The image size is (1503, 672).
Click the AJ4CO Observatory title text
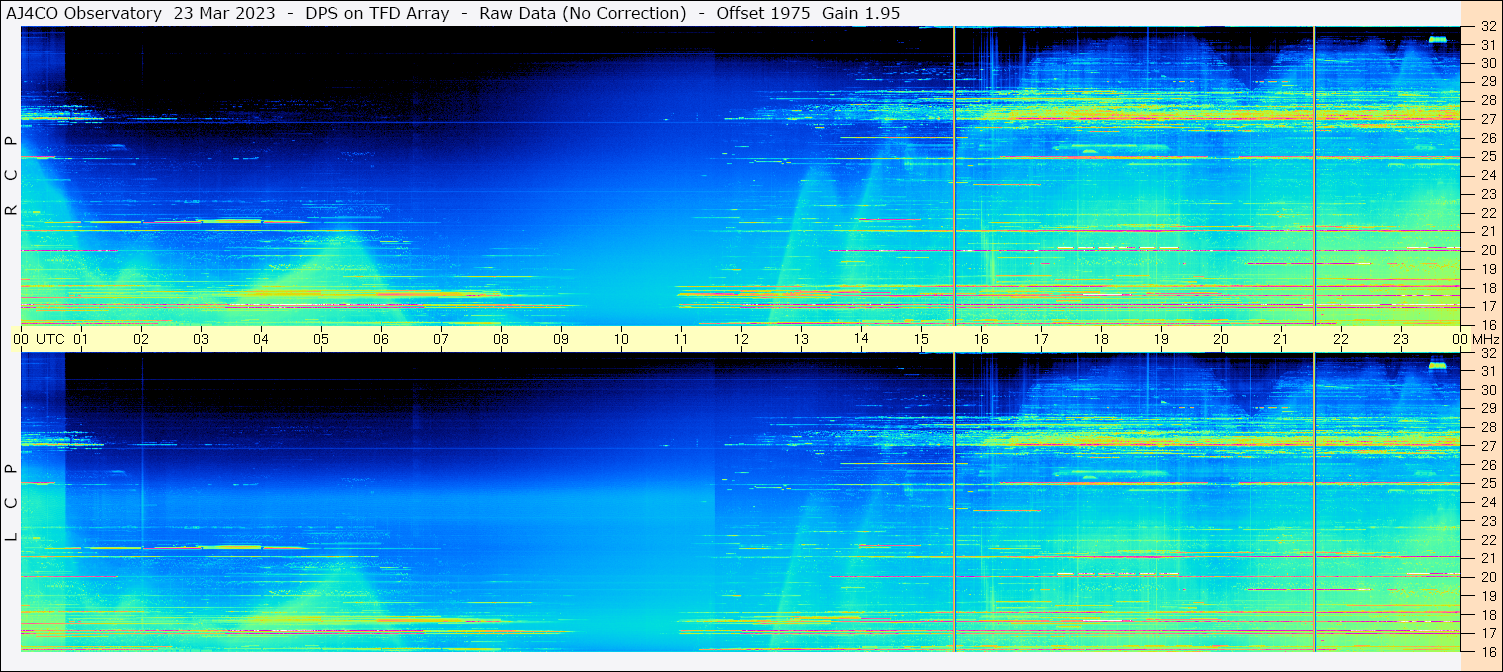84,14
